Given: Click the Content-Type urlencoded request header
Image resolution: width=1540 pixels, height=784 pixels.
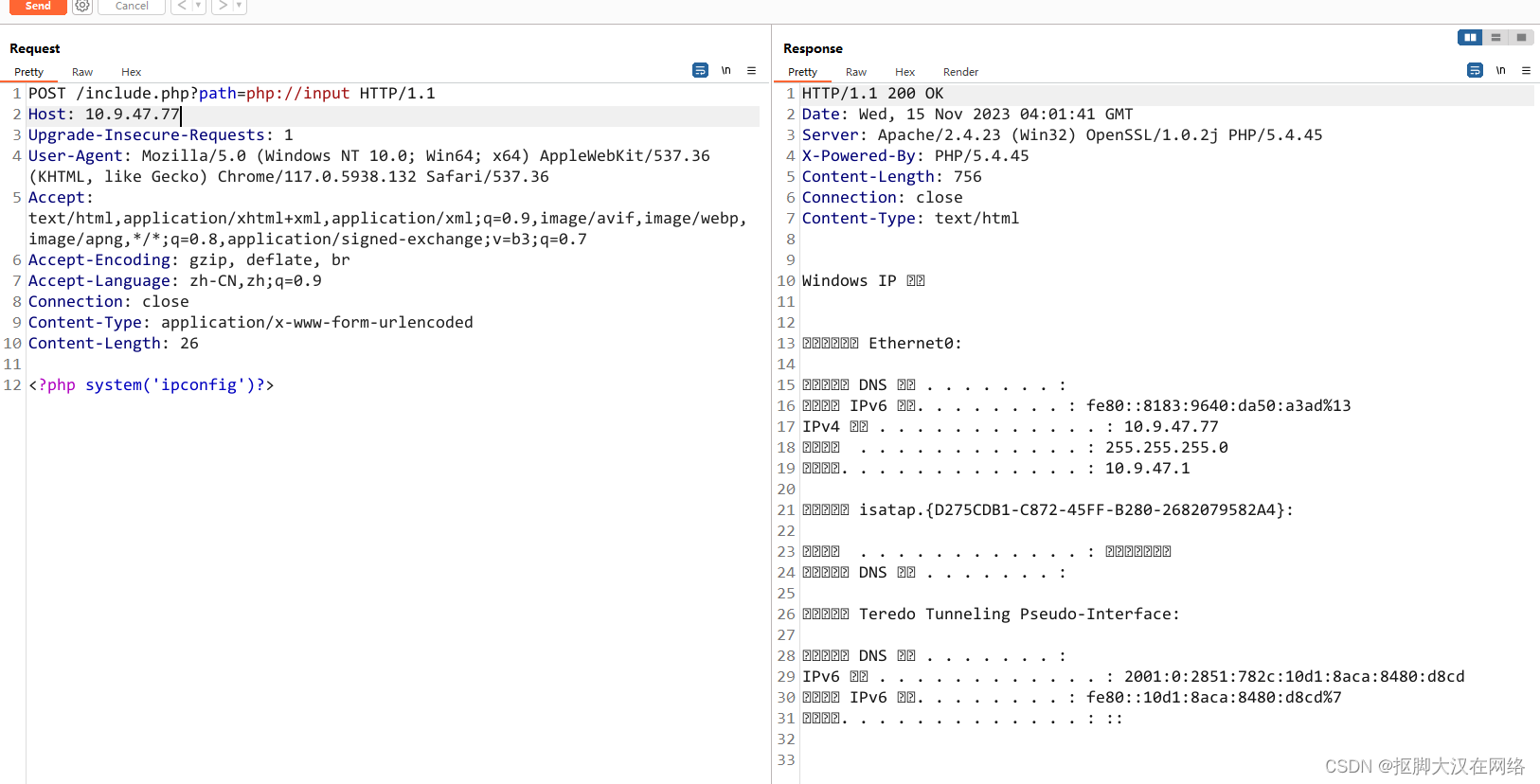Looking at the screenshot, I should pos(251,322).
